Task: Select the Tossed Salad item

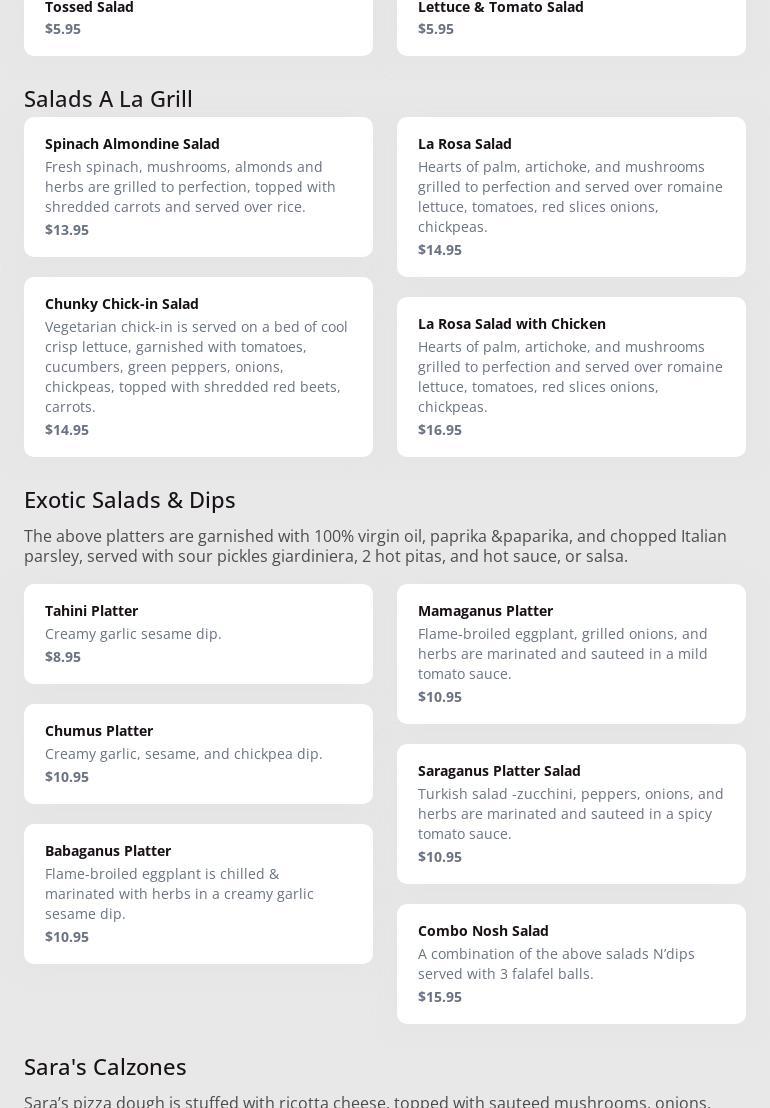Action: [x=198, y=20]
